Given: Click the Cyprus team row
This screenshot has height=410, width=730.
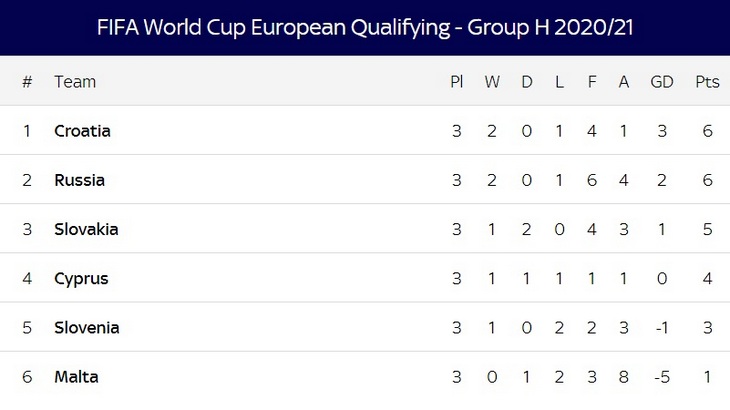Looking at the screenshot, I should pos(81,278).
